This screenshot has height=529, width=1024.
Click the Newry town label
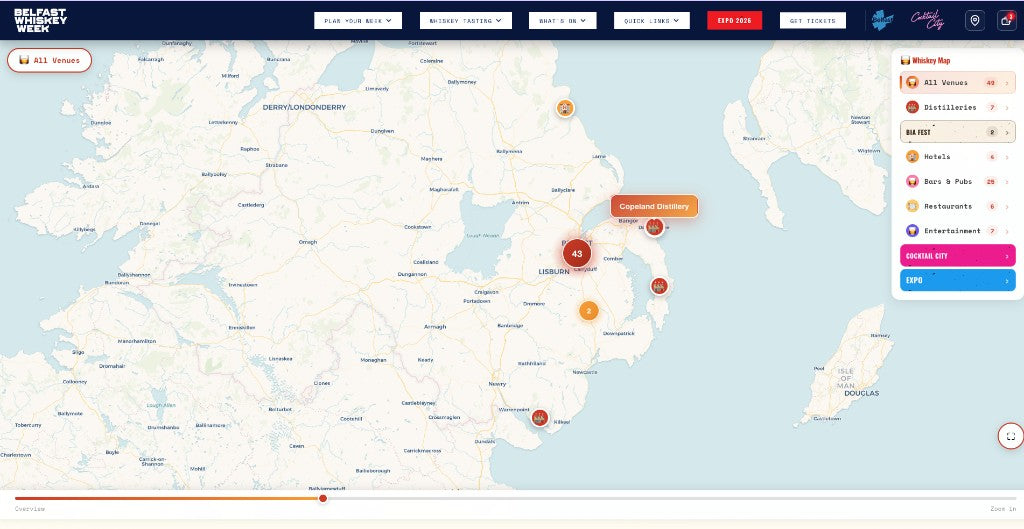pyautogui.click(x=497, y=384)
